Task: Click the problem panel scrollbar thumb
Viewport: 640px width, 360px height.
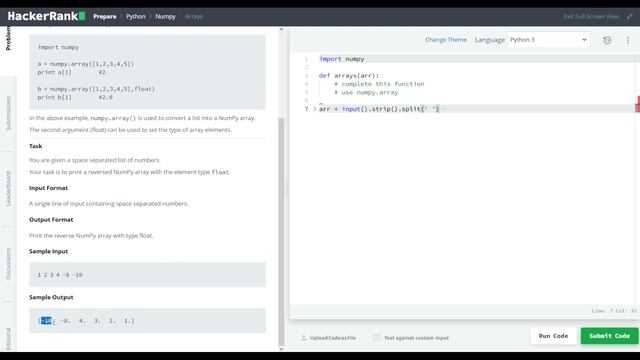Action: pos(281,231)
